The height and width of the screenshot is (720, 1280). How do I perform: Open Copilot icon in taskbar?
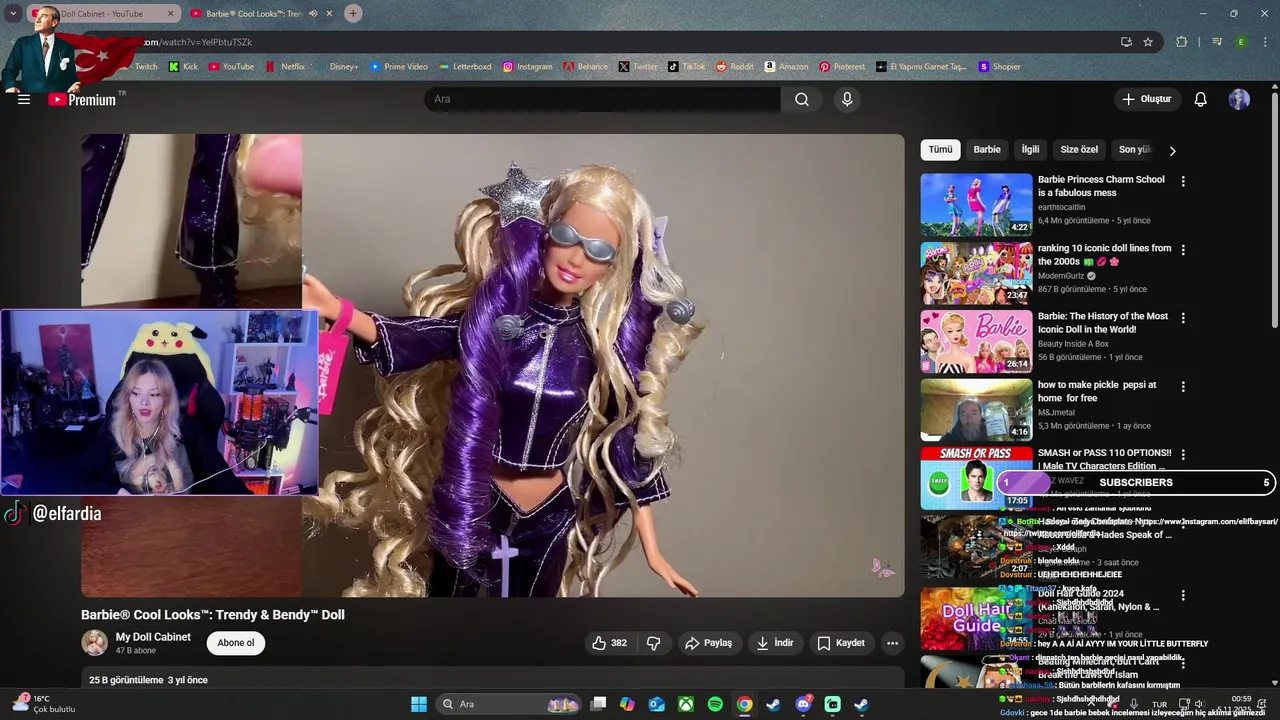pos(627,704)
